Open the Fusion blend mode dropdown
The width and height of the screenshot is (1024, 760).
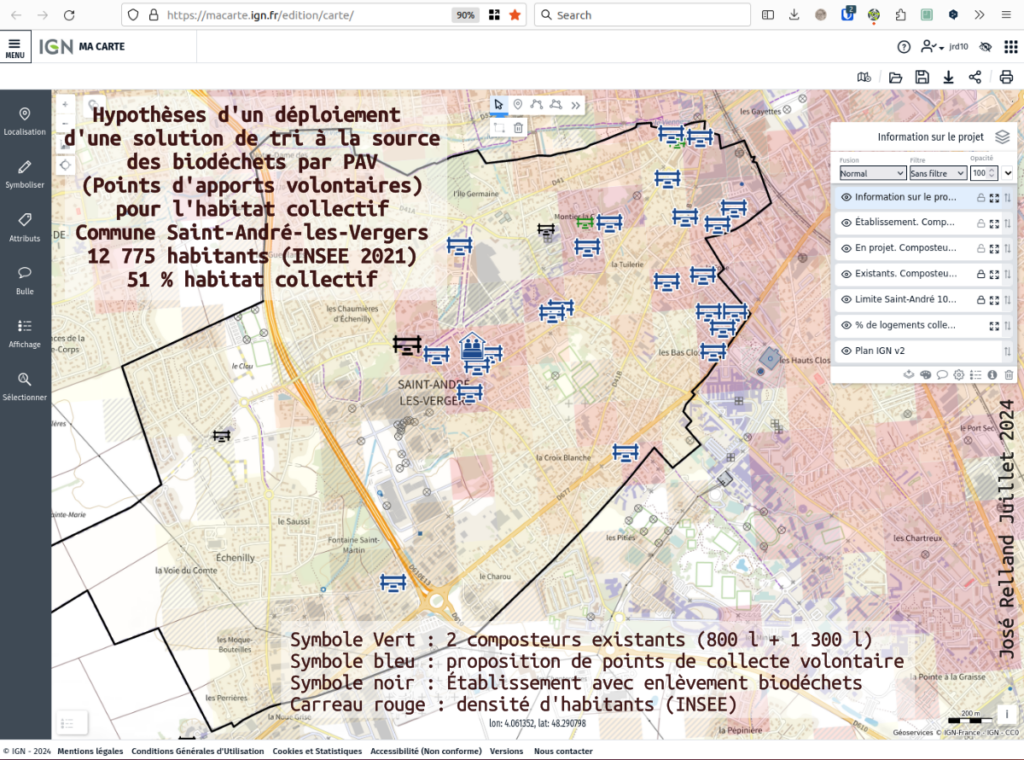pyautogui.click(x=872, y=173)
